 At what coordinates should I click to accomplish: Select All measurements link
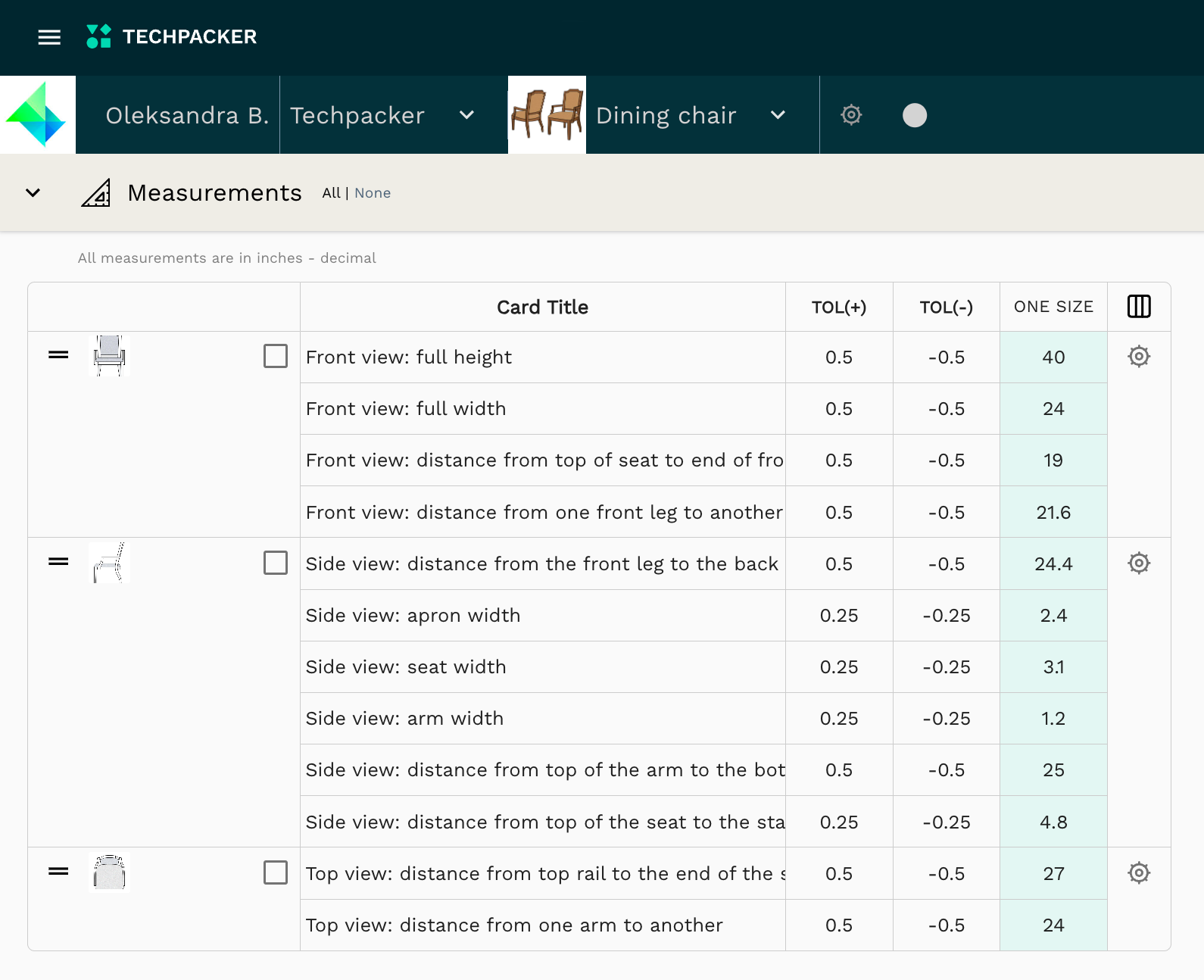pyautogui.click(x=331, y=193)
